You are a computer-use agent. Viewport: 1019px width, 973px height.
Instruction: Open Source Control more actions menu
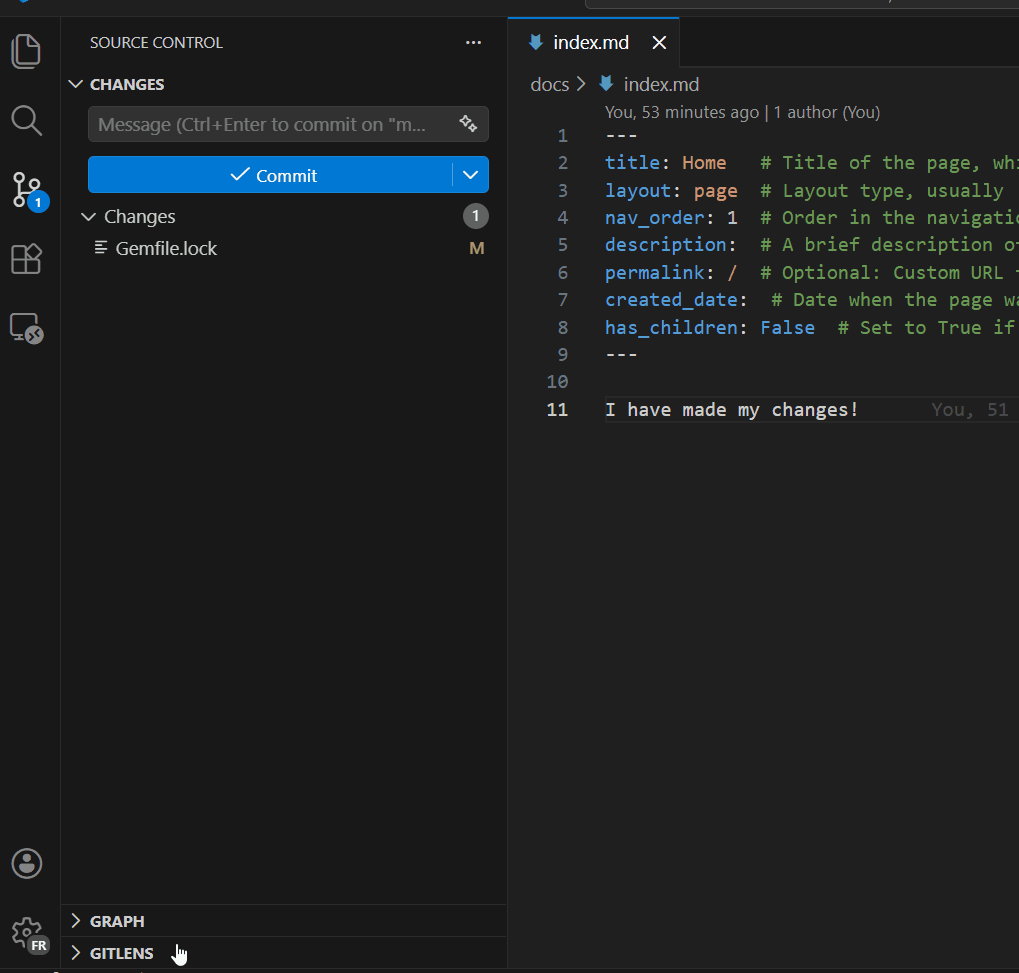(x=473, y=43)
